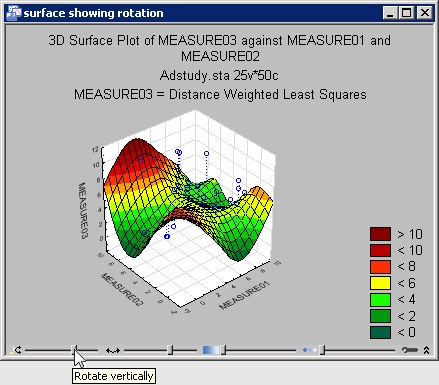This screenshot has width=439, height=385.
Task: Click the slider handle beside gradient icon
Action: click(223, 350)
